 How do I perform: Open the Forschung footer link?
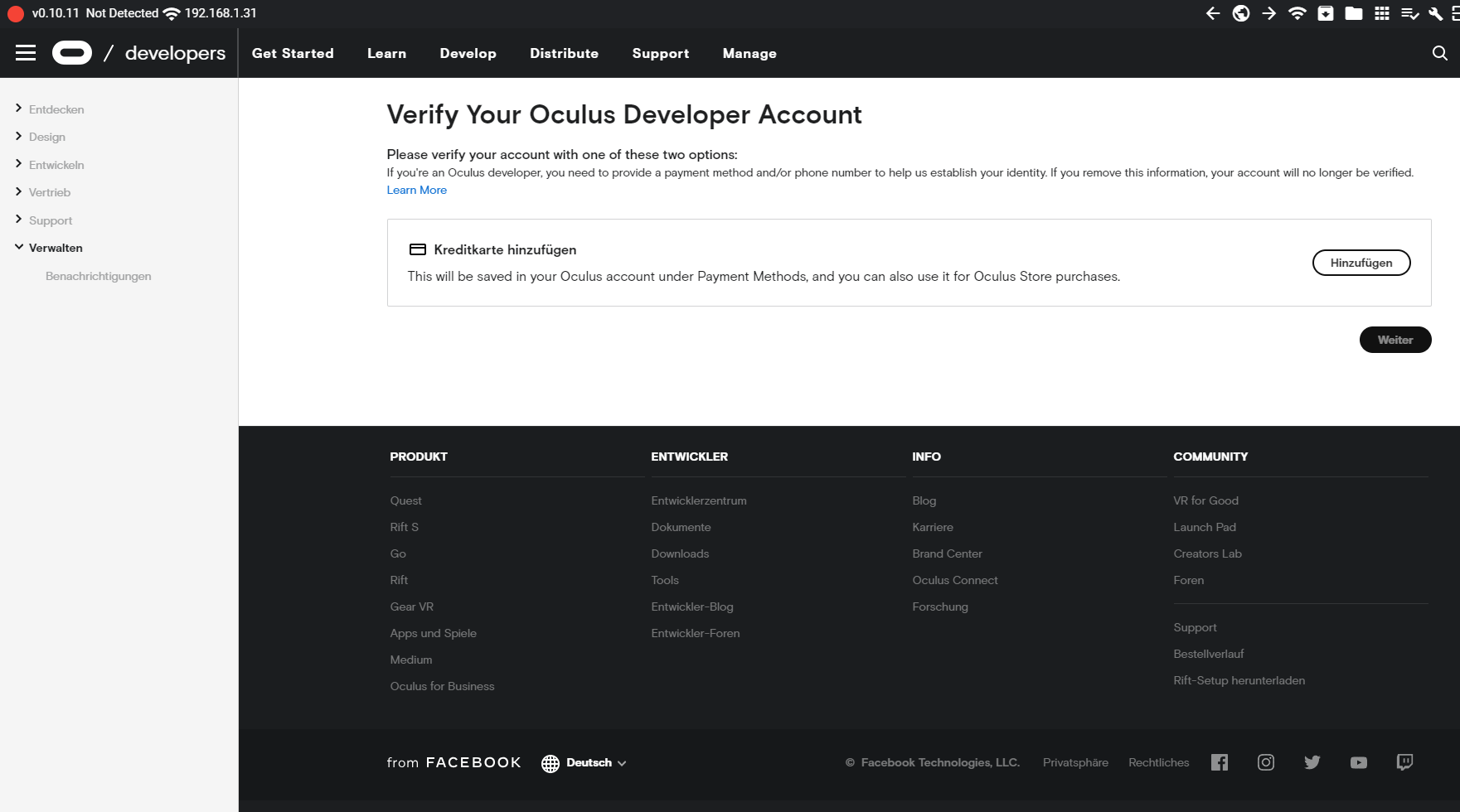[x=940, y=607]
